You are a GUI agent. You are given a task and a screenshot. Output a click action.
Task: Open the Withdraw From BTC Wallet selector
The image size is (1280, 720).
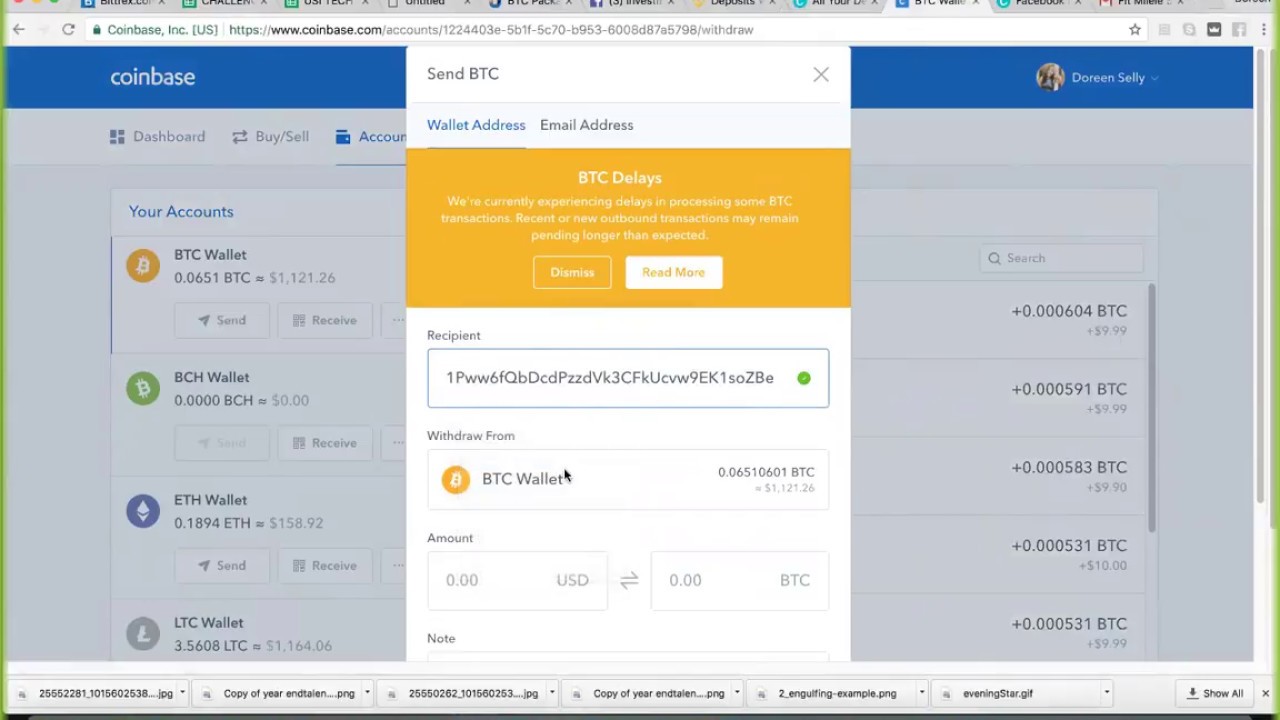628,479
